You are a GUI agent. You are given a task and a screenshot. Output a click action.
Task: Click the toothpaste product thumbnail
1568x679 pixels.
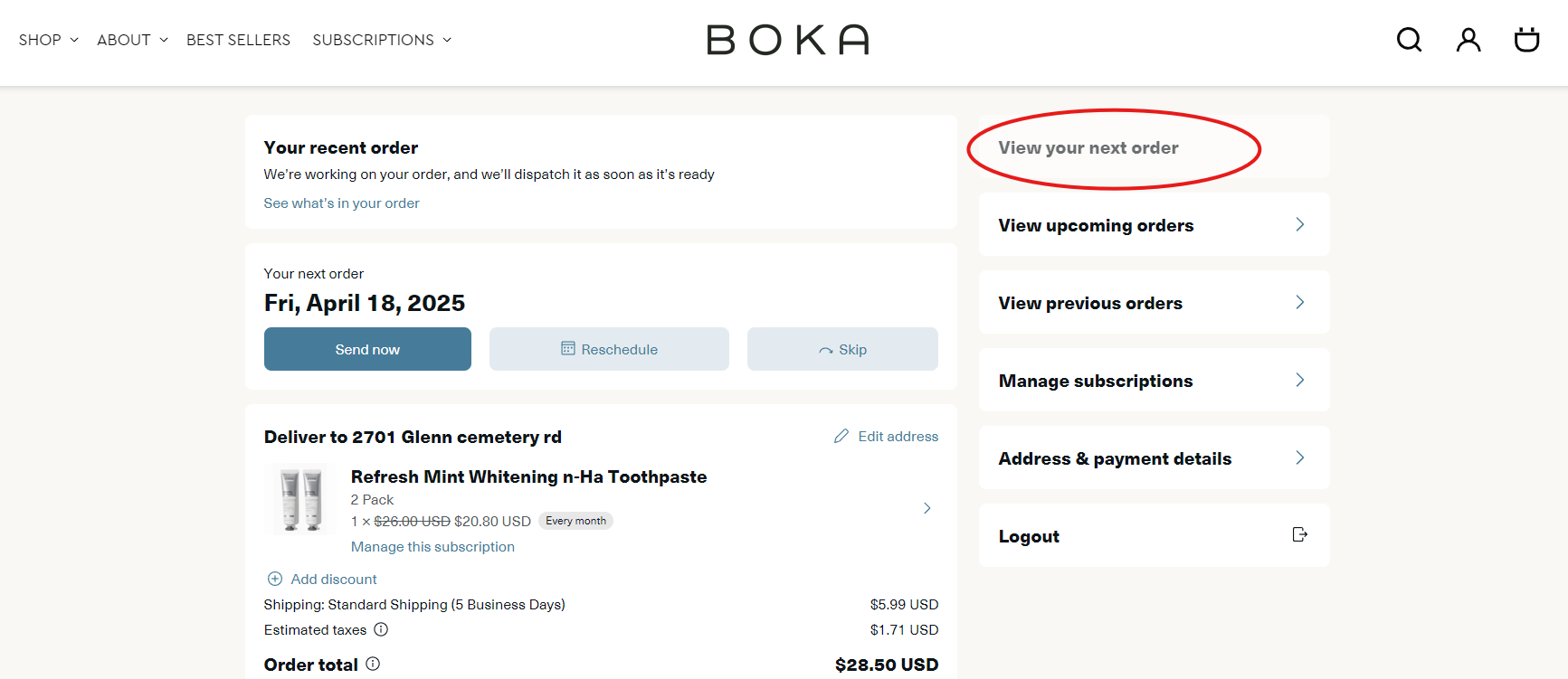(301, 500)
